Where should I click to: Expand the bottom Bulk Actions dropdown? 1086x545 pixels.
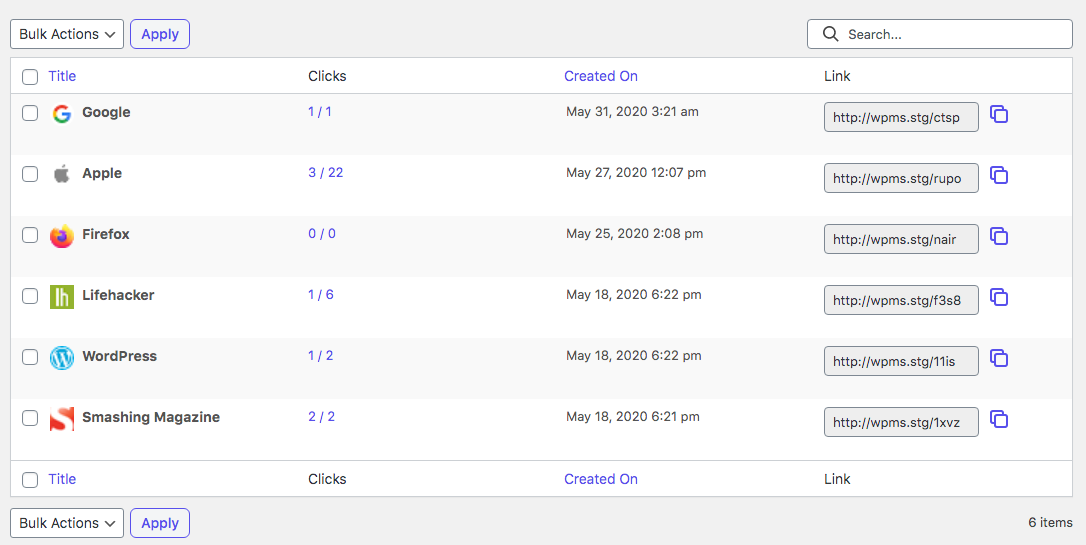pos(67,523)
